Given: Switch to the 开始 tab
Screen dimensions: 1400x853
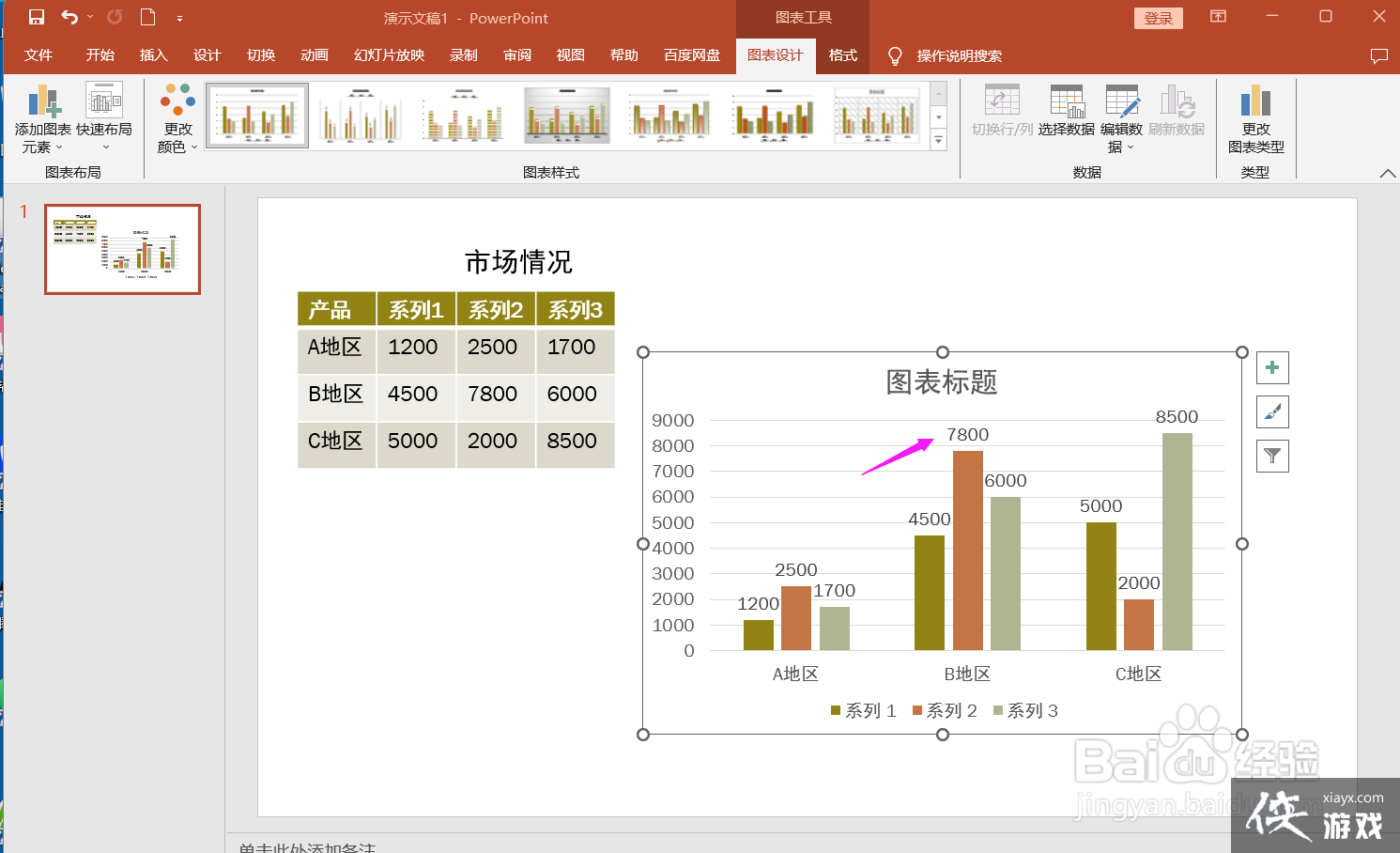Looking at the screenshot, I should coord(100,55).
